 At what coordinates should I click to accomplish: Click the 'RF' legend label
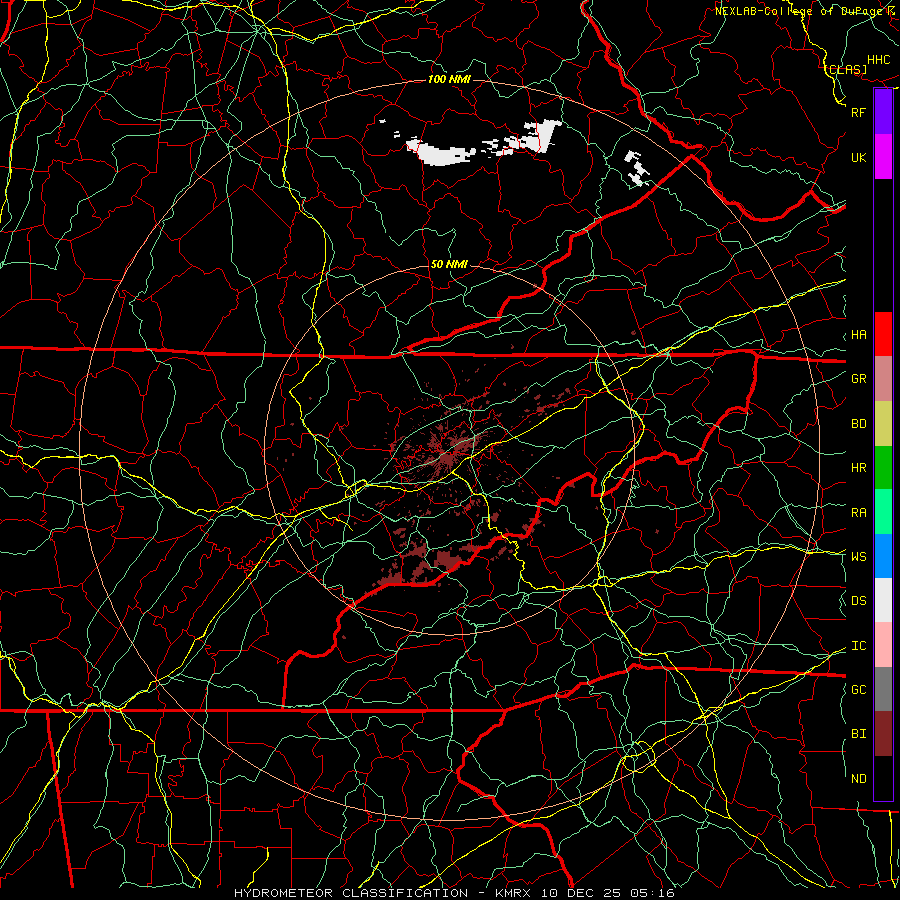pyautogui.click(x=858, y=112)
